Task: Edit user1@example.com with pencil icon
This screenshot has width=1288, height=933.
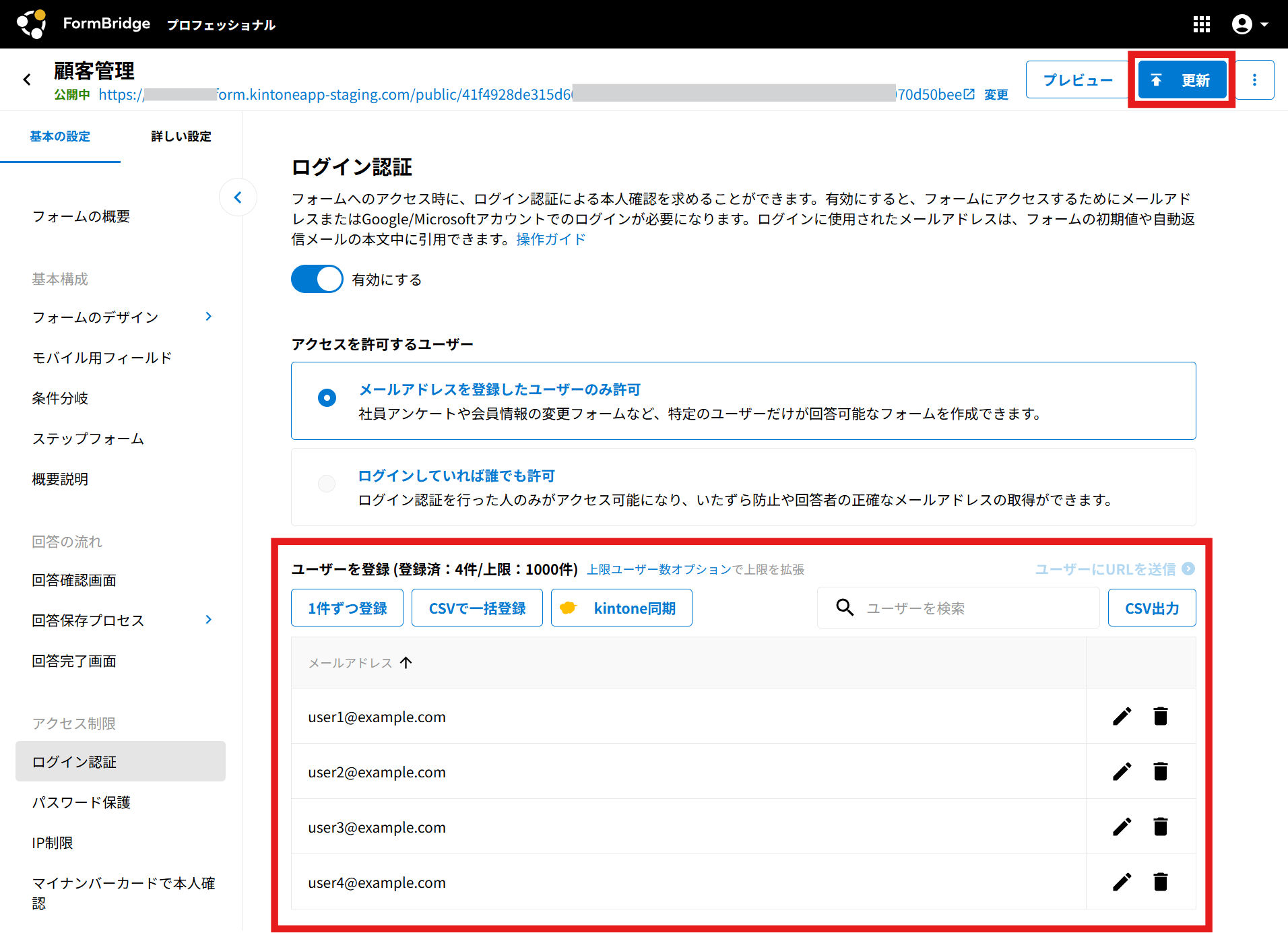Action: pyautogui.click(x=1122, y=717)
